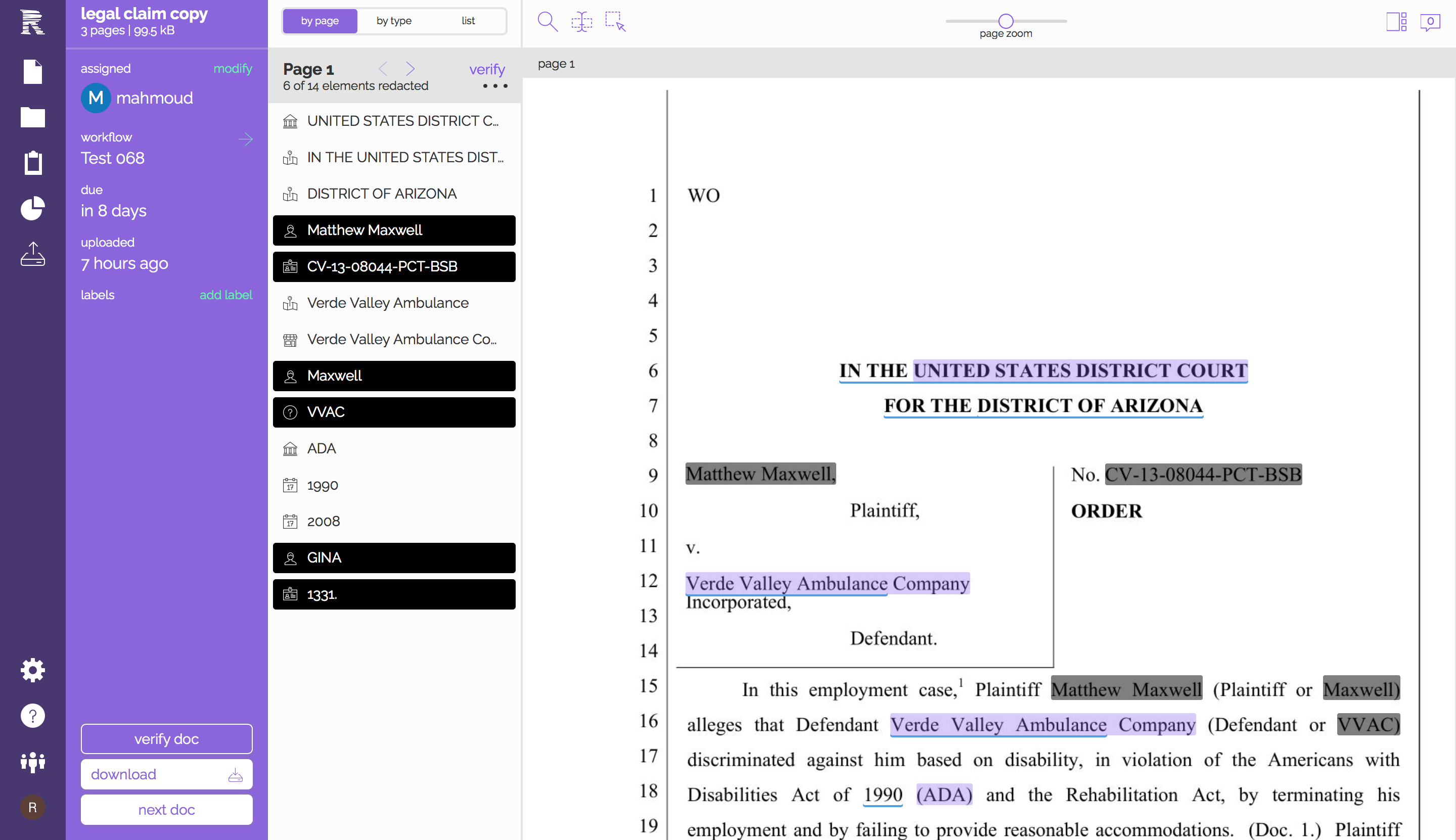The width and height of the screenshot is (1456, 840).
Task: Adjust the page zoom slider handle
Action: point(1005,21)
